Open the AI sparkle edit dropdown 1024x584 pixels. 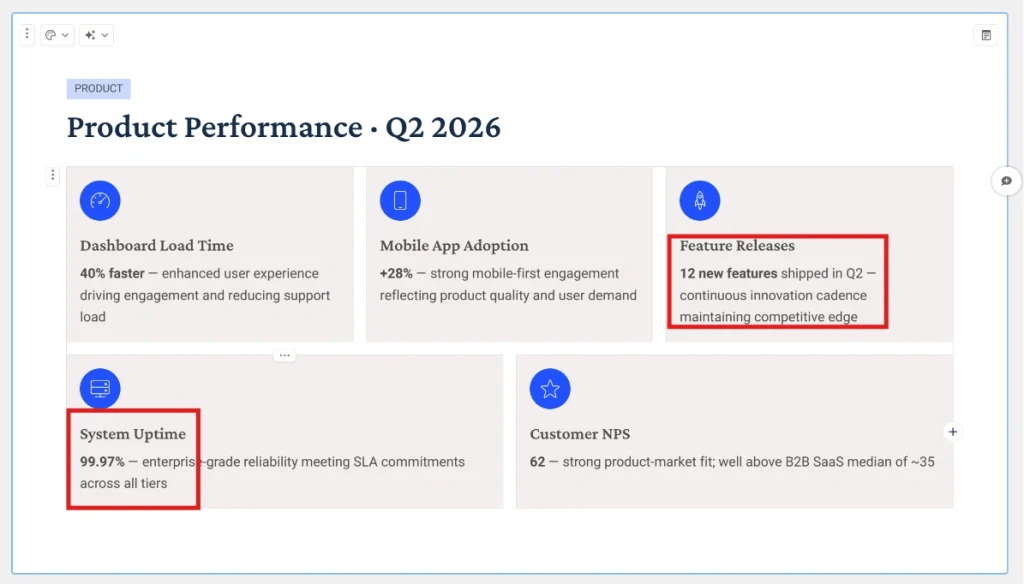pyautogui.click(x=97, y=35)
